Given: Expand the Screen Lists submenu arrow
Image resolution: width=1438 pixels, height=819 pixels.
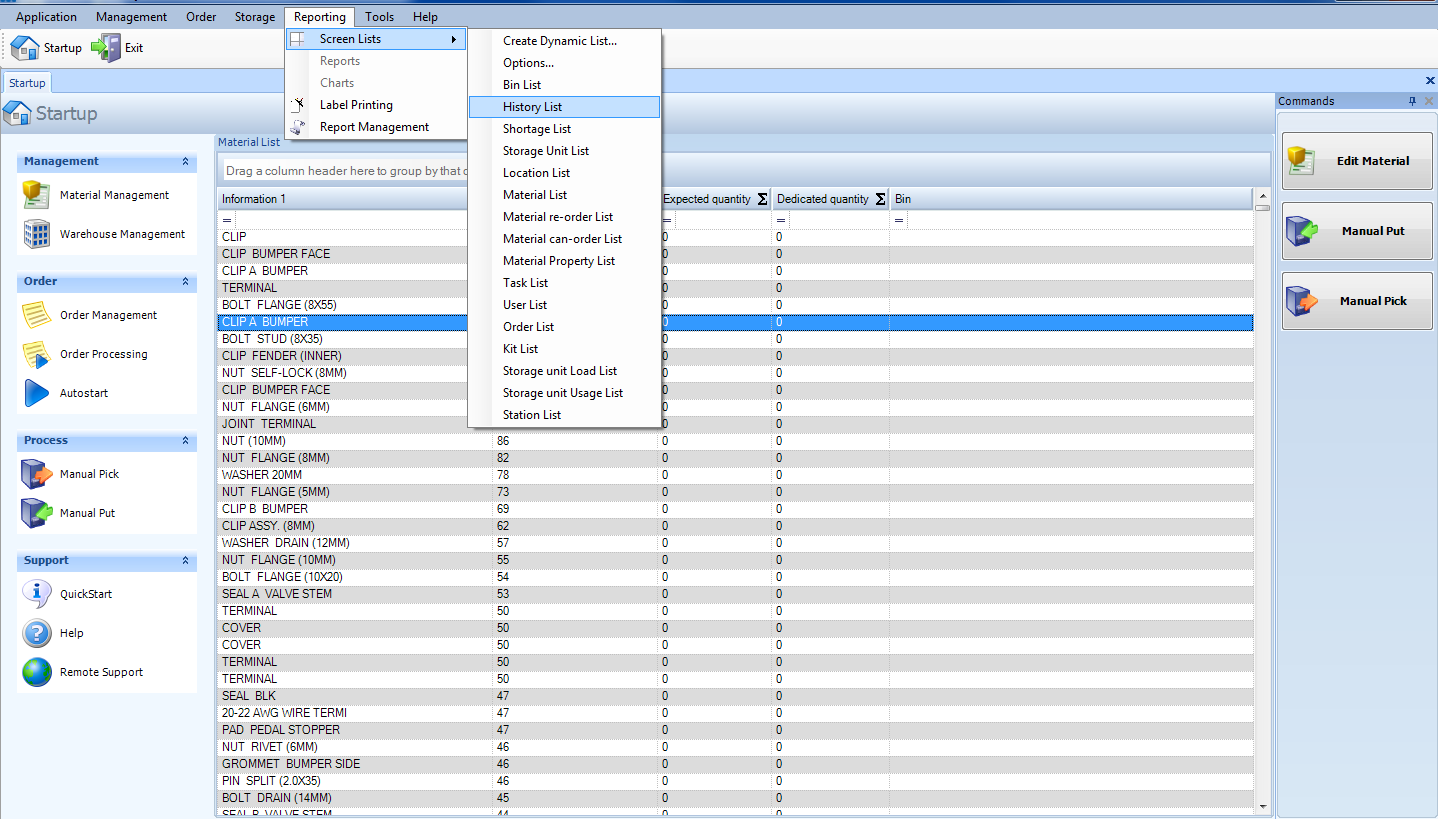Looking at the screenshot, I should (x=454, y=39).
